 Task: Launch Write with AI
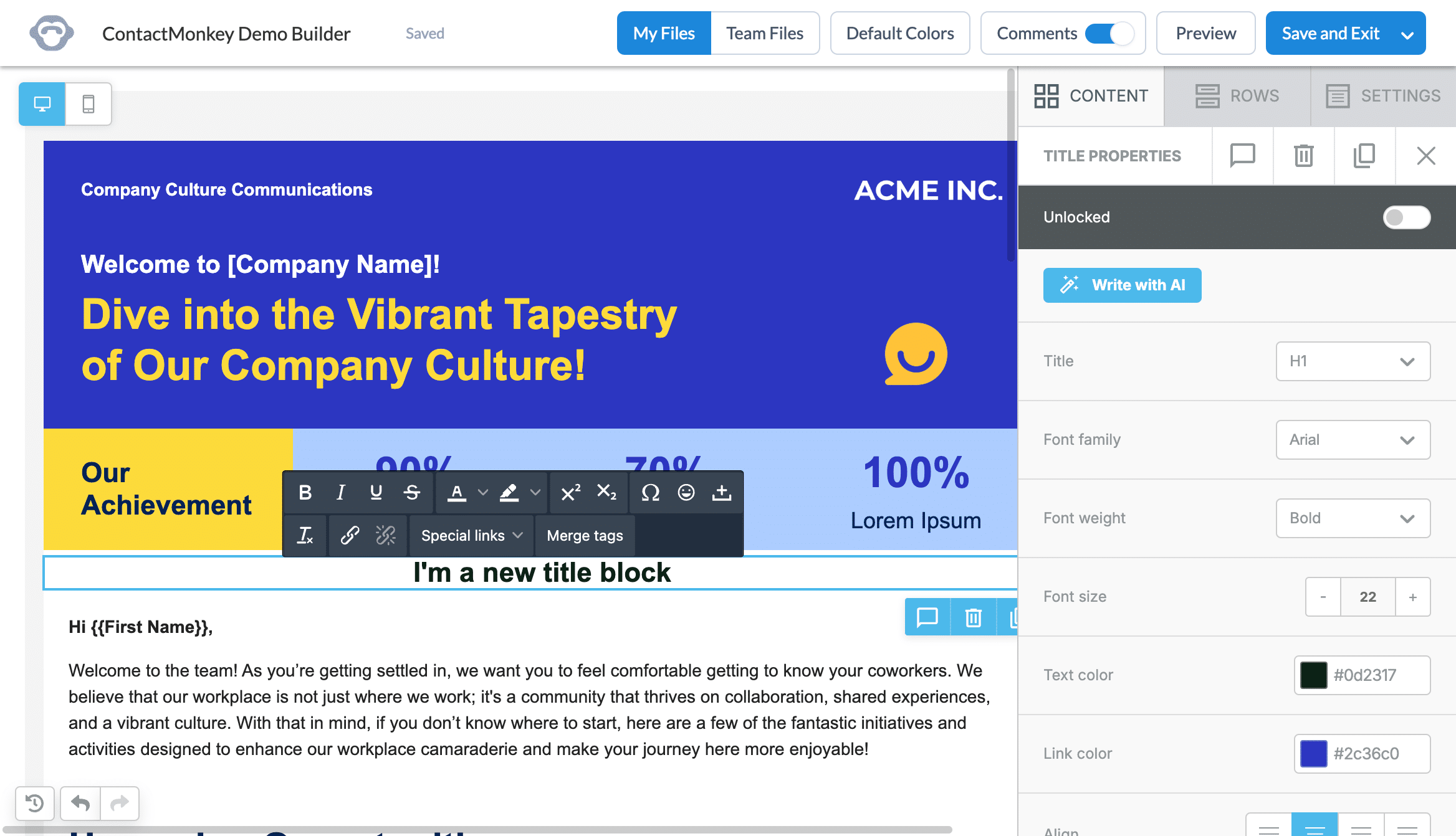[1122, 285]
